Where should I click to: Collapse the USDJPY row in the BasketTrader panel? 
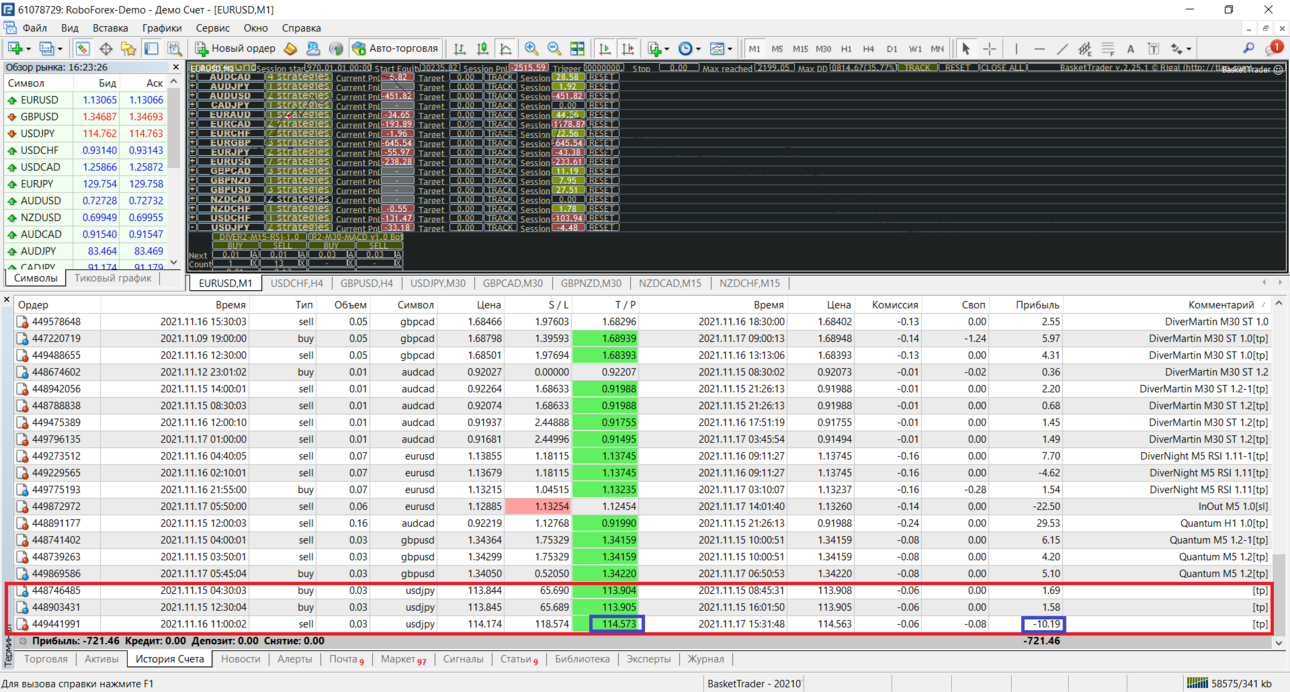click(193, 227)
